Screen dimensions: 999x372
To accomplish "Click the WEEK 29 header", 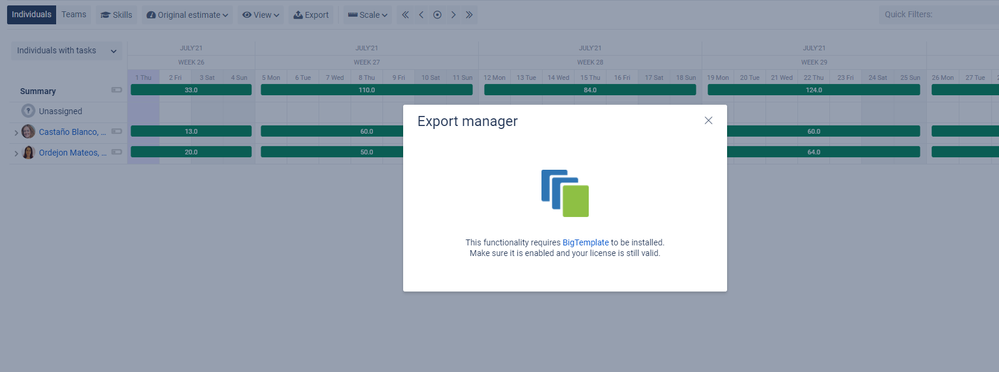I will click(x=814, y=62).
